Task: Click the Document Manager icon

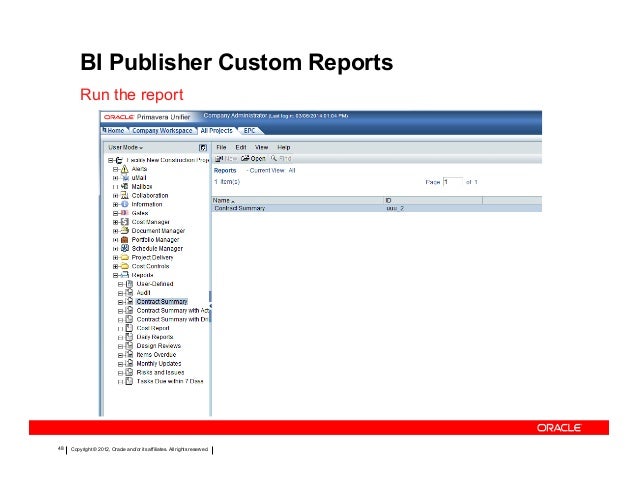Action: point(125,230)
